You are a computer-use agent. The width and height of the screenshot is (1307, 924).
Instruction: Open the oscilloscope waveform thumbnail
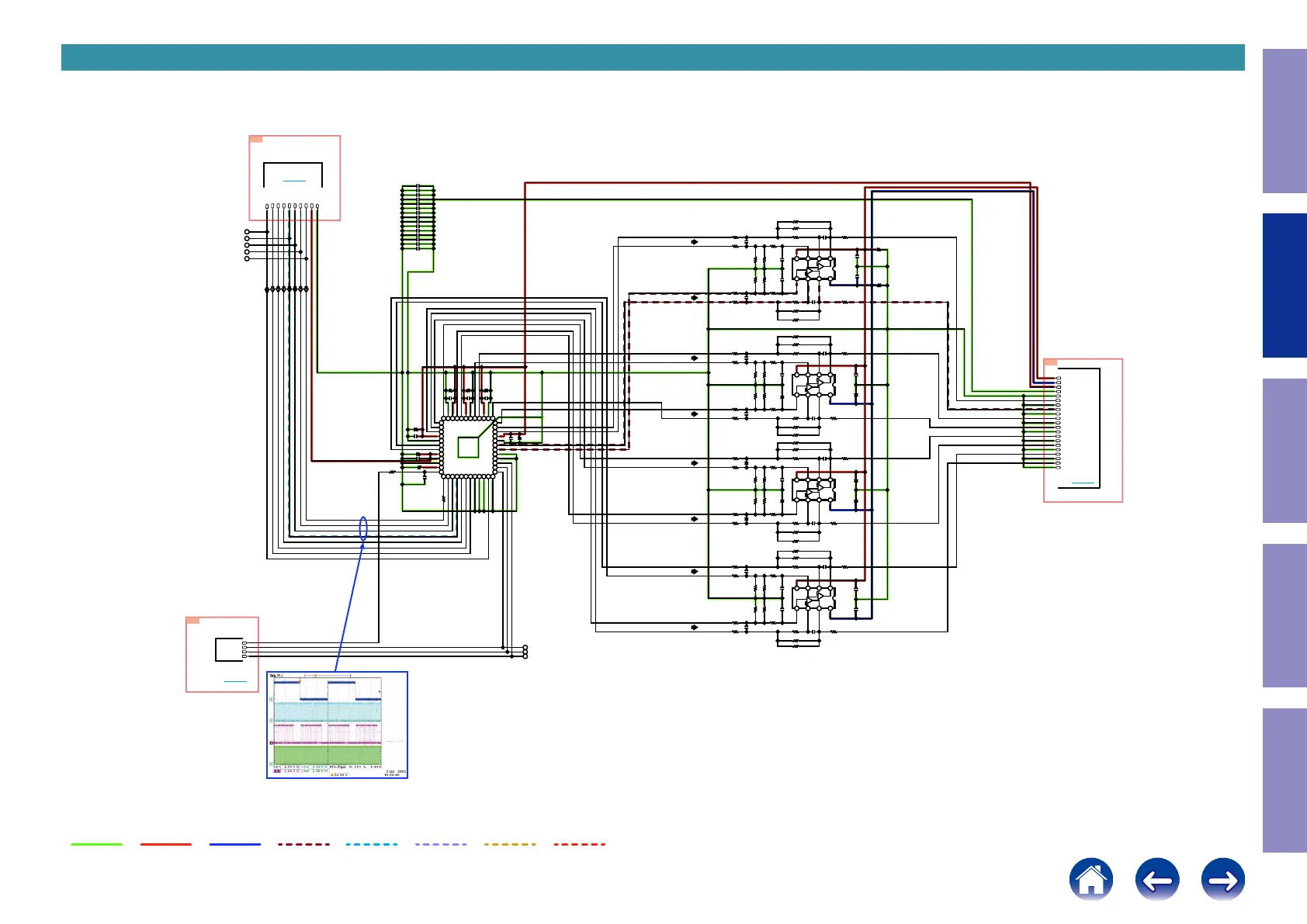[337, 725]
